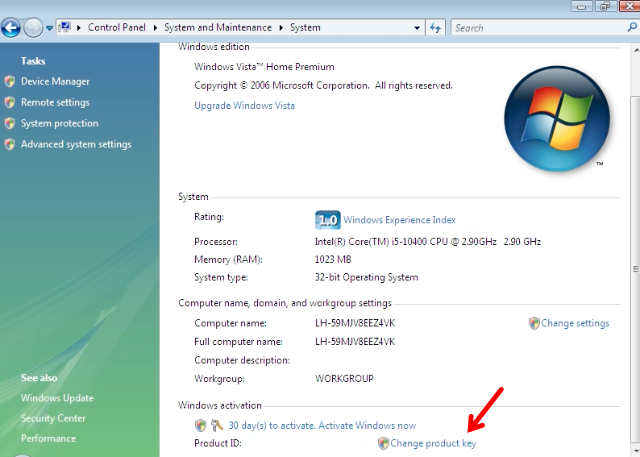
Task: Open the Windows Experience Index link
Action: (400, 220)
